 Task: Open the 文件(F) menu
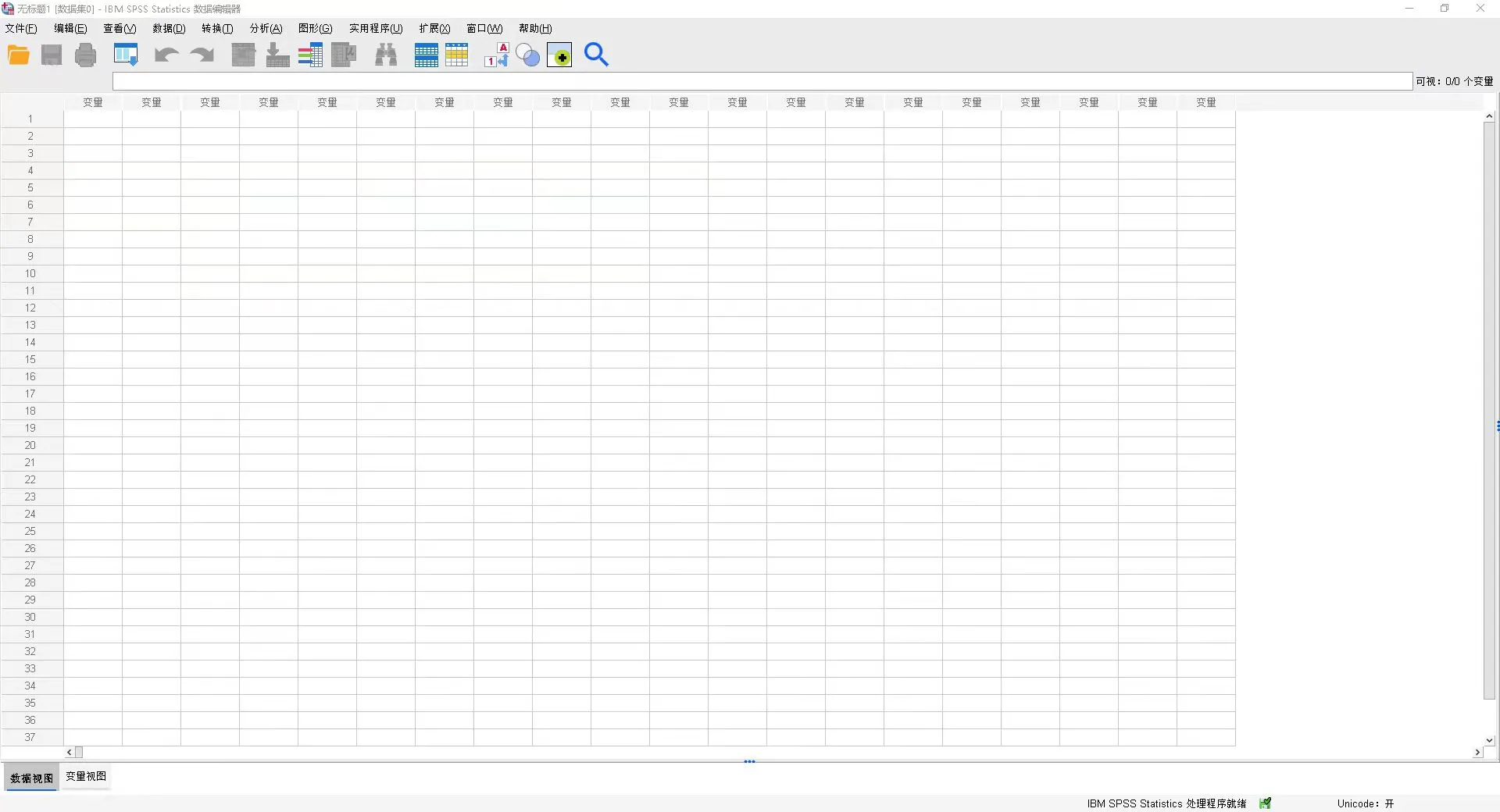[x=21, y=28]
